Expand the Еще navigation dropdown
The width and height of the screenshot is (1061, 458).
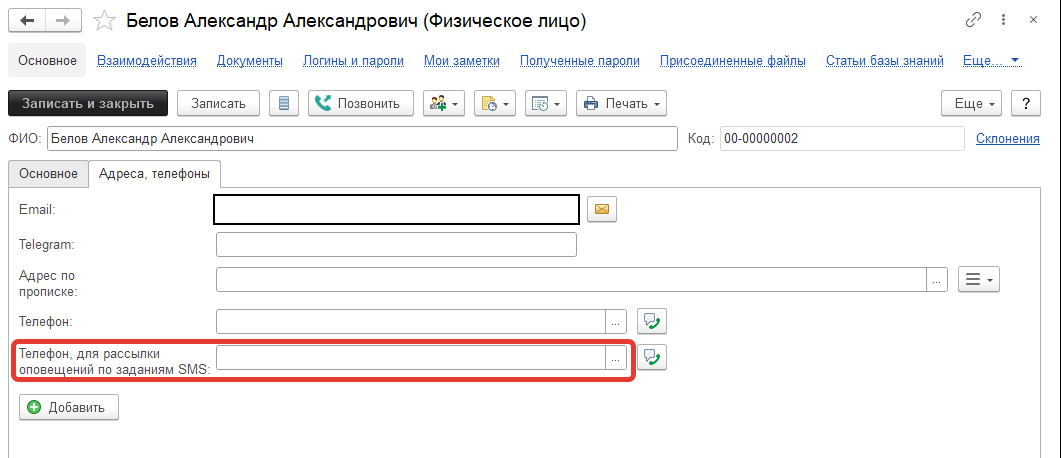(991, 61)
